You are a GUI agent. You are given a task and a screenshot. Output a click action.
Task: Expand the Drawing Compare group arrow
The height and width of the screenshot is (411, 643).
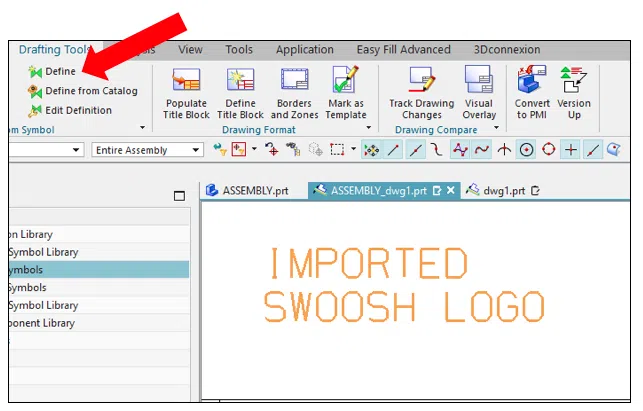(497, 128)
